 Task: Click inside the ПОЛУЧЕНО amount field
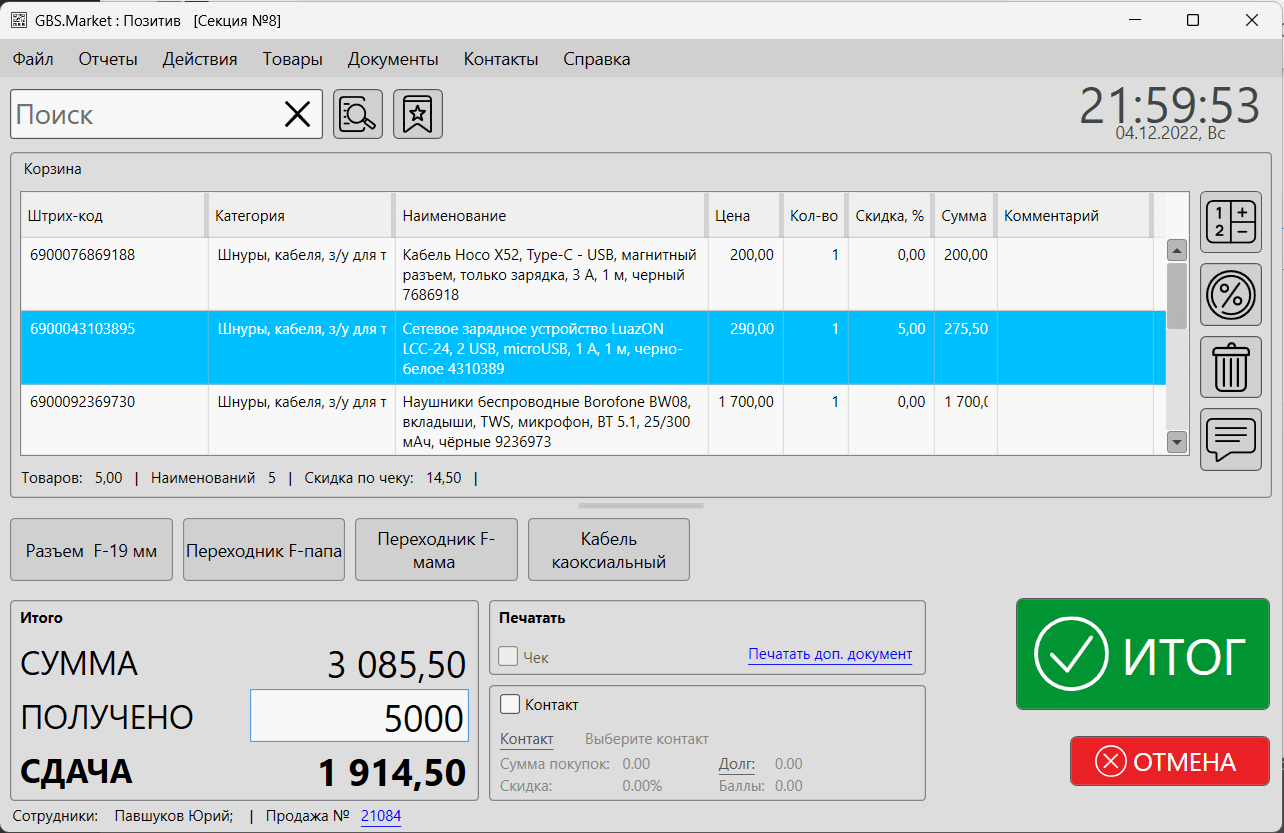(x=358, y=715)
